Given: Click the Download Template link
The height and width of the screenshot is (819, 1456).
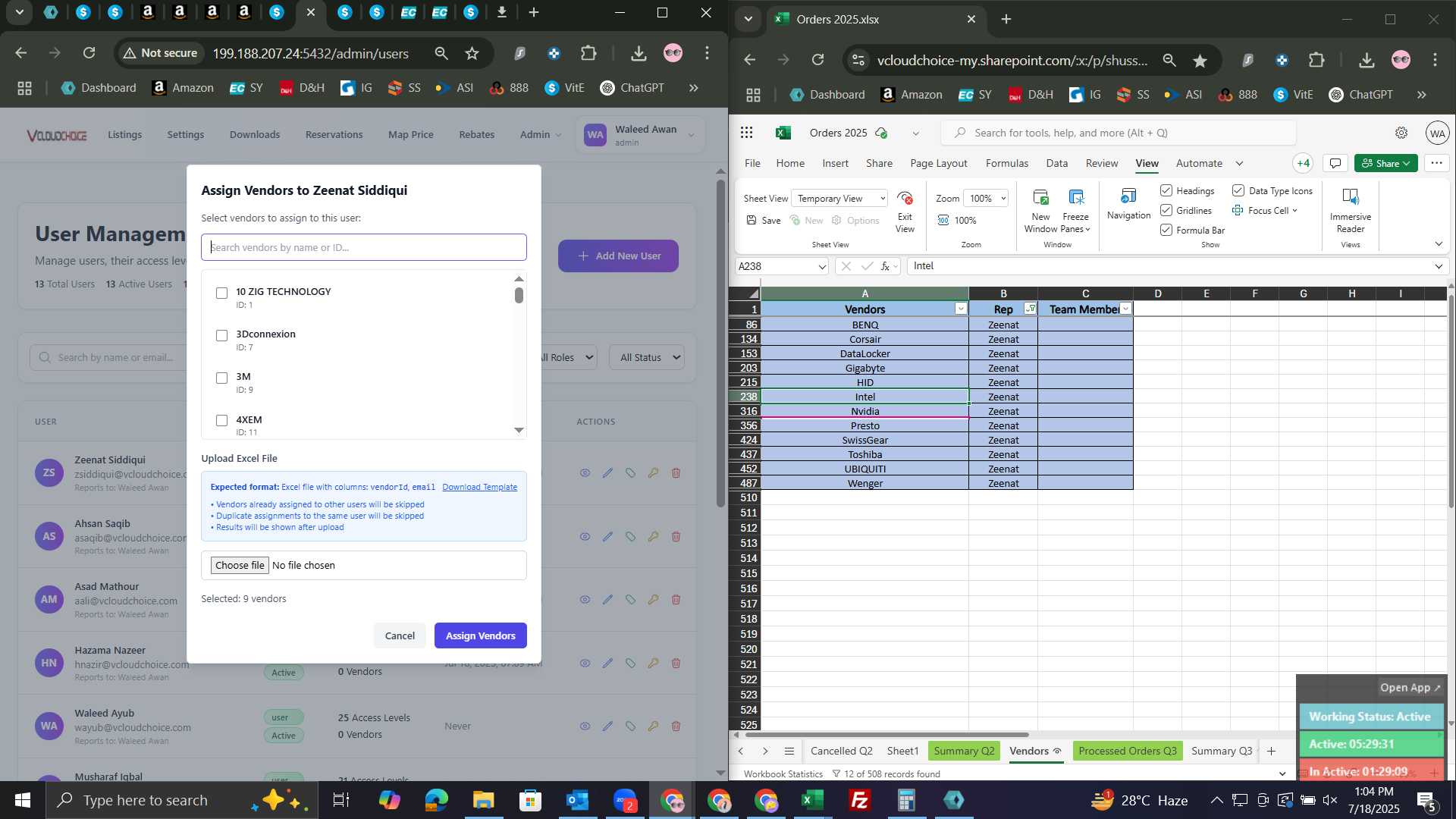Looking at the screenshot, I should click(480, 488).
